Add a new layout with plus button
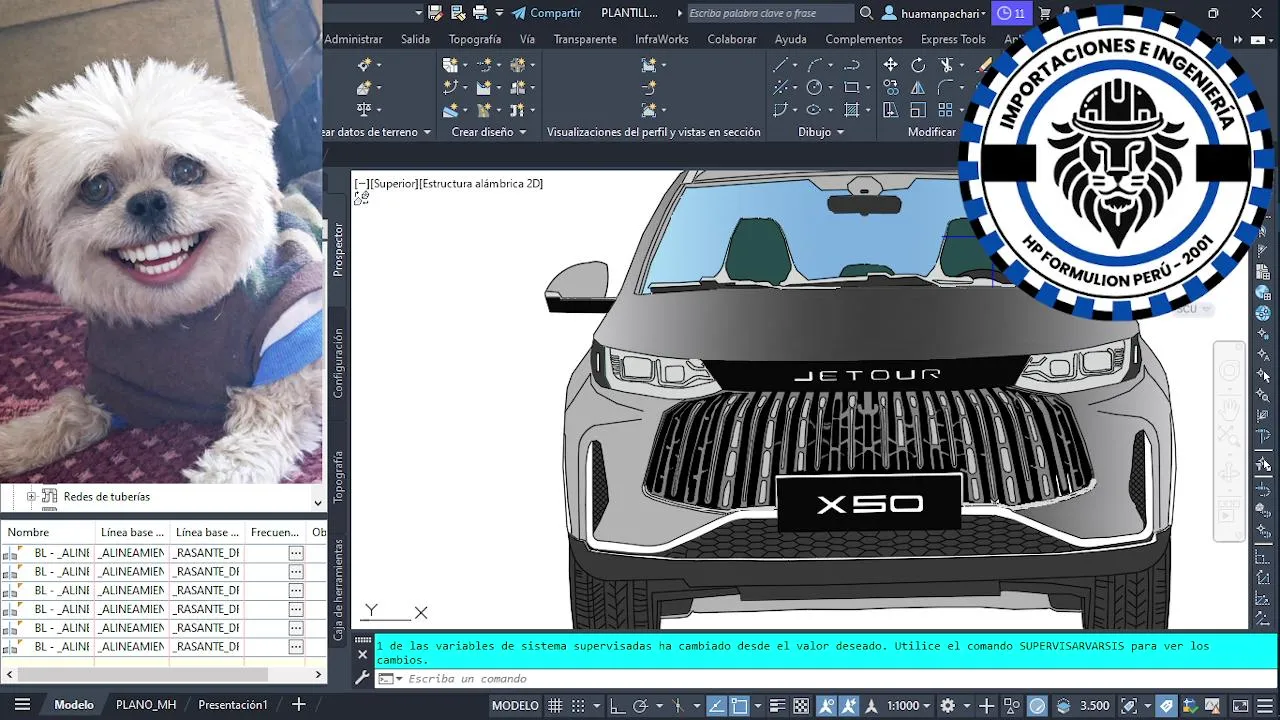This screenshot has height=720, width=1280. tap(298, 705)
